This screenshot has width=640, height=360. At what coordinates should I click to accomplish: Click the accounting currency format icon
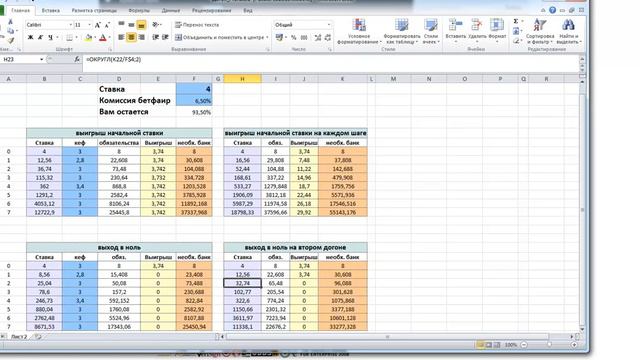pyautogui.click(x=280, y=38)
